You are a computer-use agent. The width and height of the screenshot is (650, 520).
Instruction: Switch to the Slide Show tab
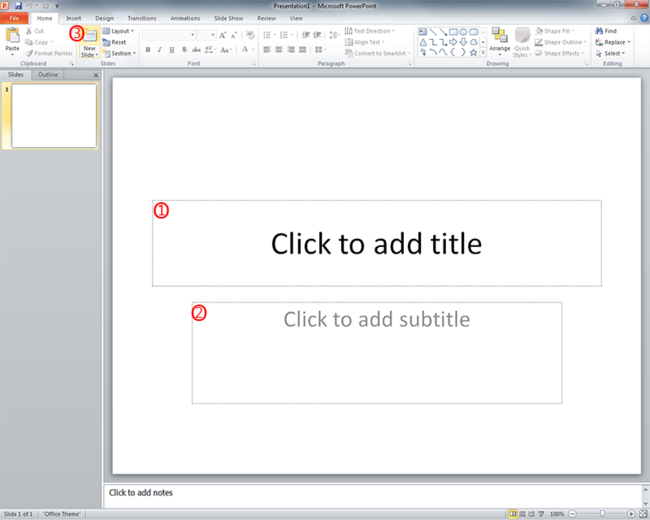tap(228, 18)
